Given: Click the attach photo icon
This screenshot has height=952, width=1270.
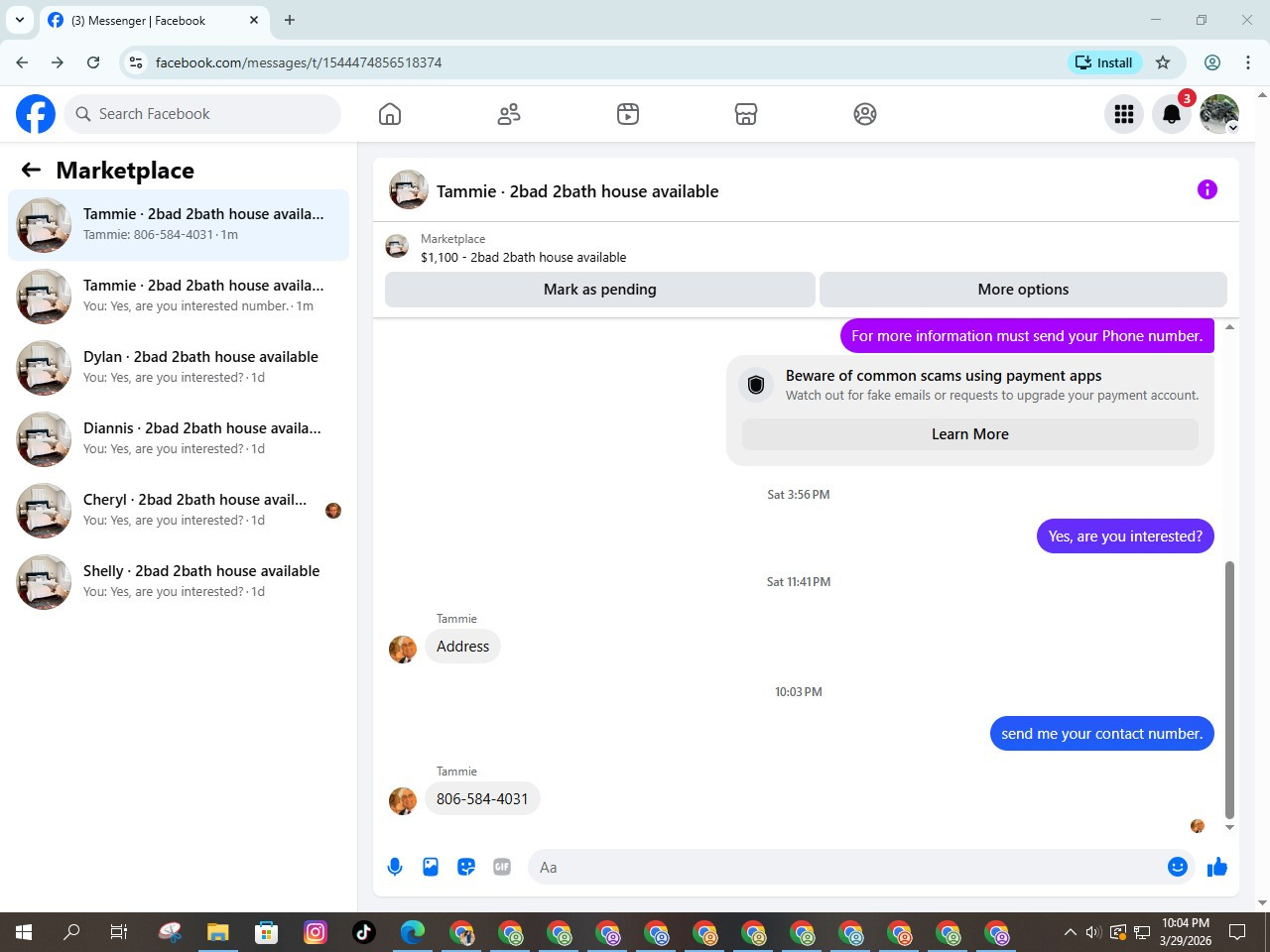Looking at the screenshot, I should pyautogui.click(x=431, y=867).
